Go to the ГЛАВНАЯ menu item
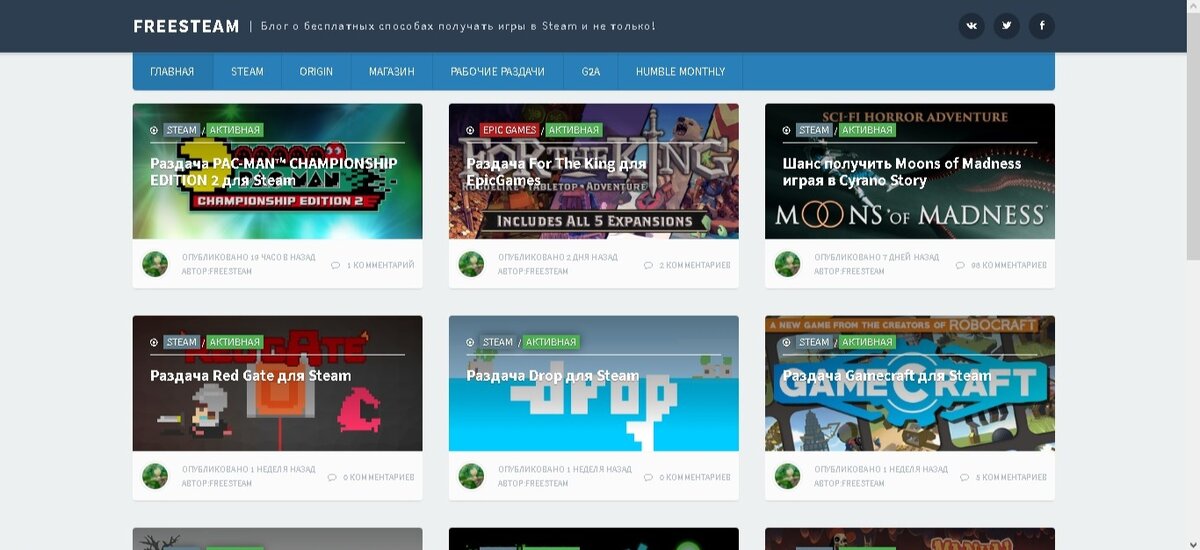 172,72
